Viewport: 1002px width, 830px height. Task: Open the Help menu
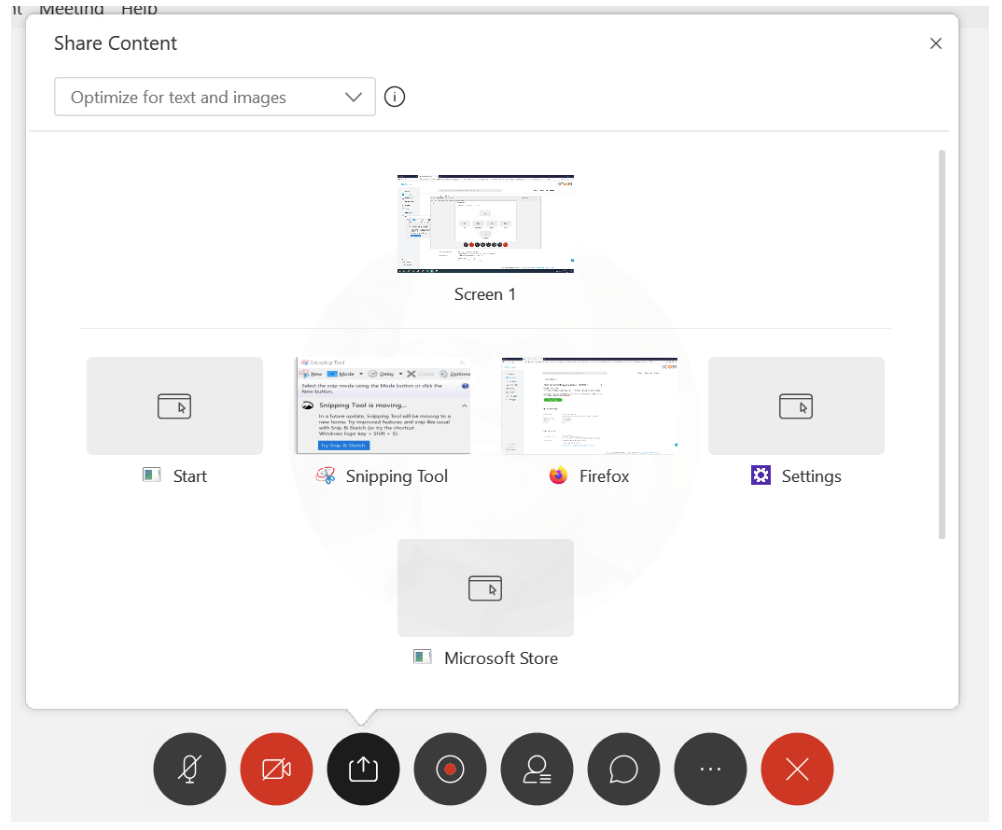click(x=139, y=9)
